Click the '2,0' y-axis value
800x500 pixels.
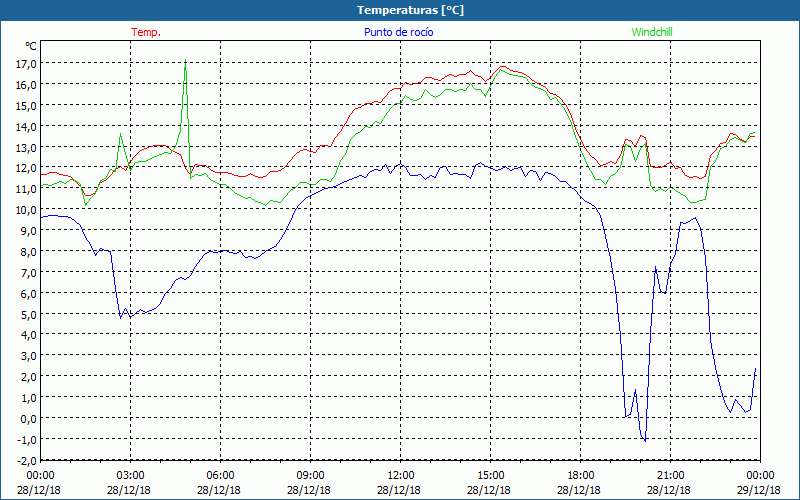click(x=28, y=377)
